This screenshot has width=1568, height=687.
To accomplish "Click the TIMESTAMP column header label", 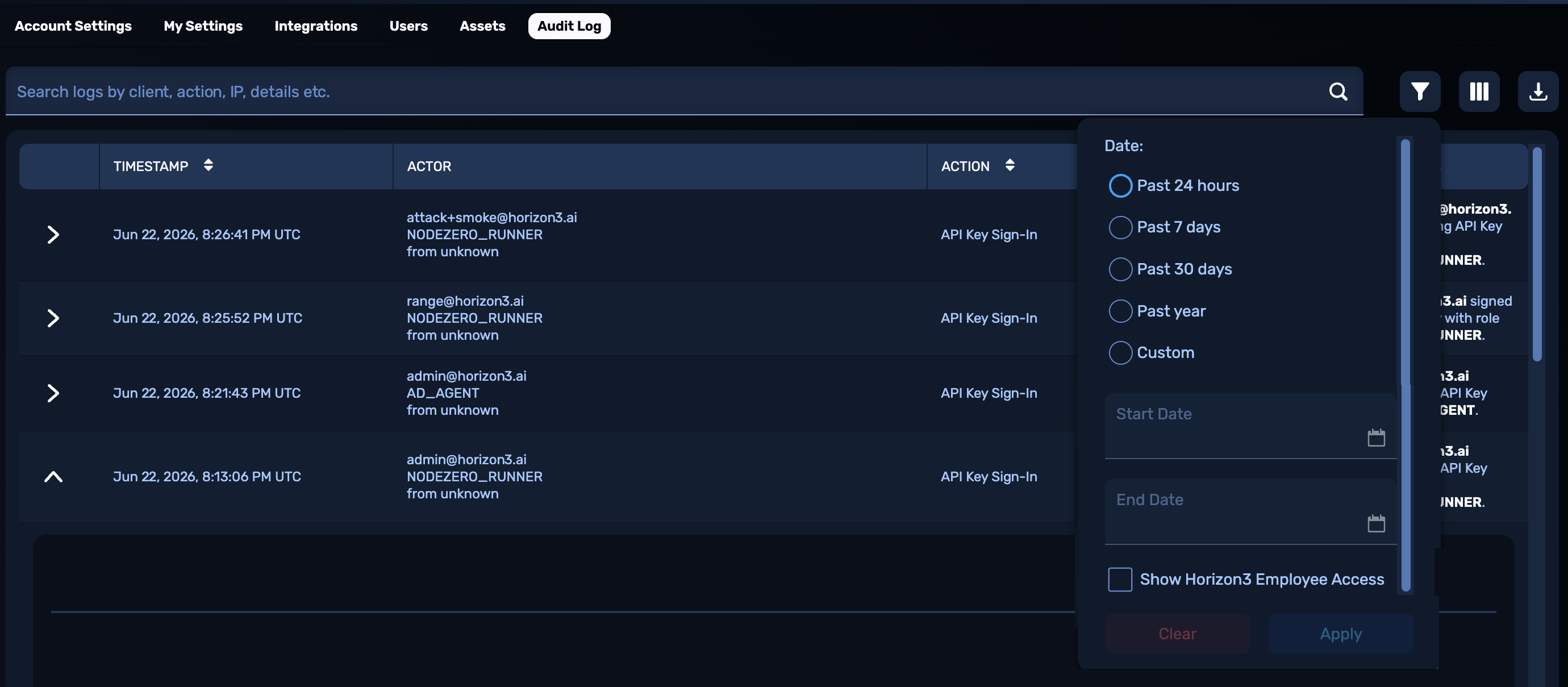I will pos(151,166).
